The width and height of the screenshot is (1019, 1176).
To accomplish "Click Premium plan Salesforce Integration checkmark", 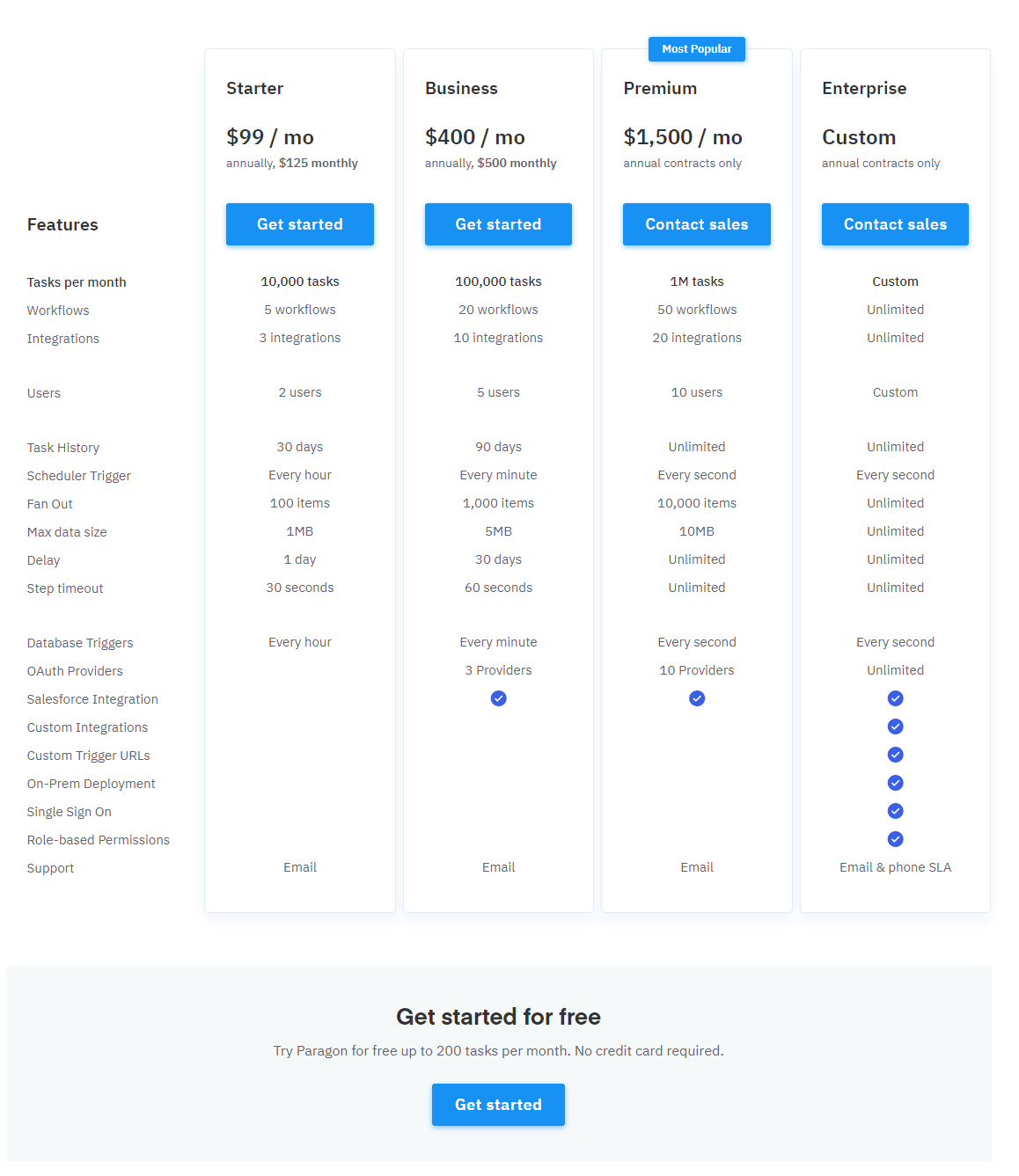I will pos(697,698).
